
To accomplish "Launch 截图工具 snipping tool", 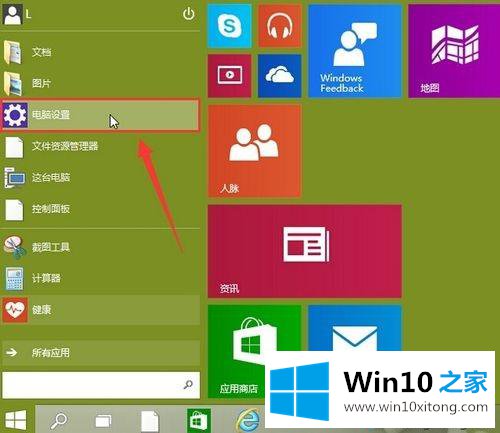I will [x=100, y=247].
